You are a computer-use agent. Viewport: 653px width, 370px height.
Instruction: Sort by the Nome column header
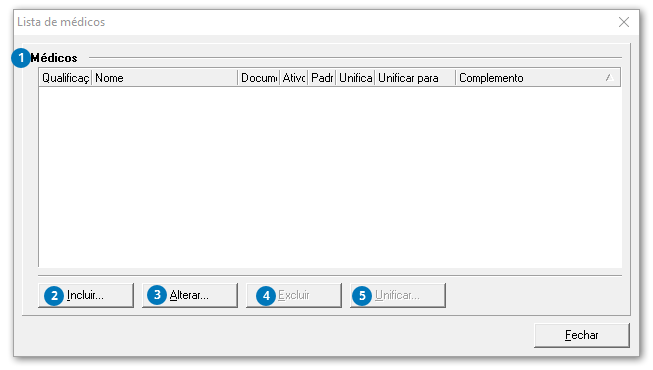(164, 78)
